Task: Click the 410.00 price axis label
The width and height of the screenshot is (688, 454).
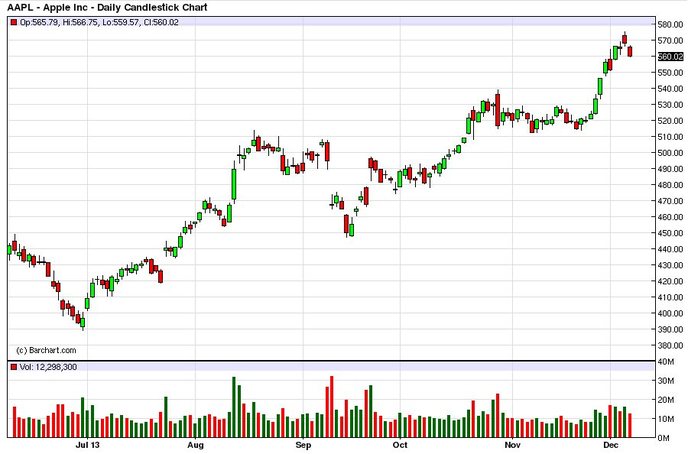Action: click(670, 297)
